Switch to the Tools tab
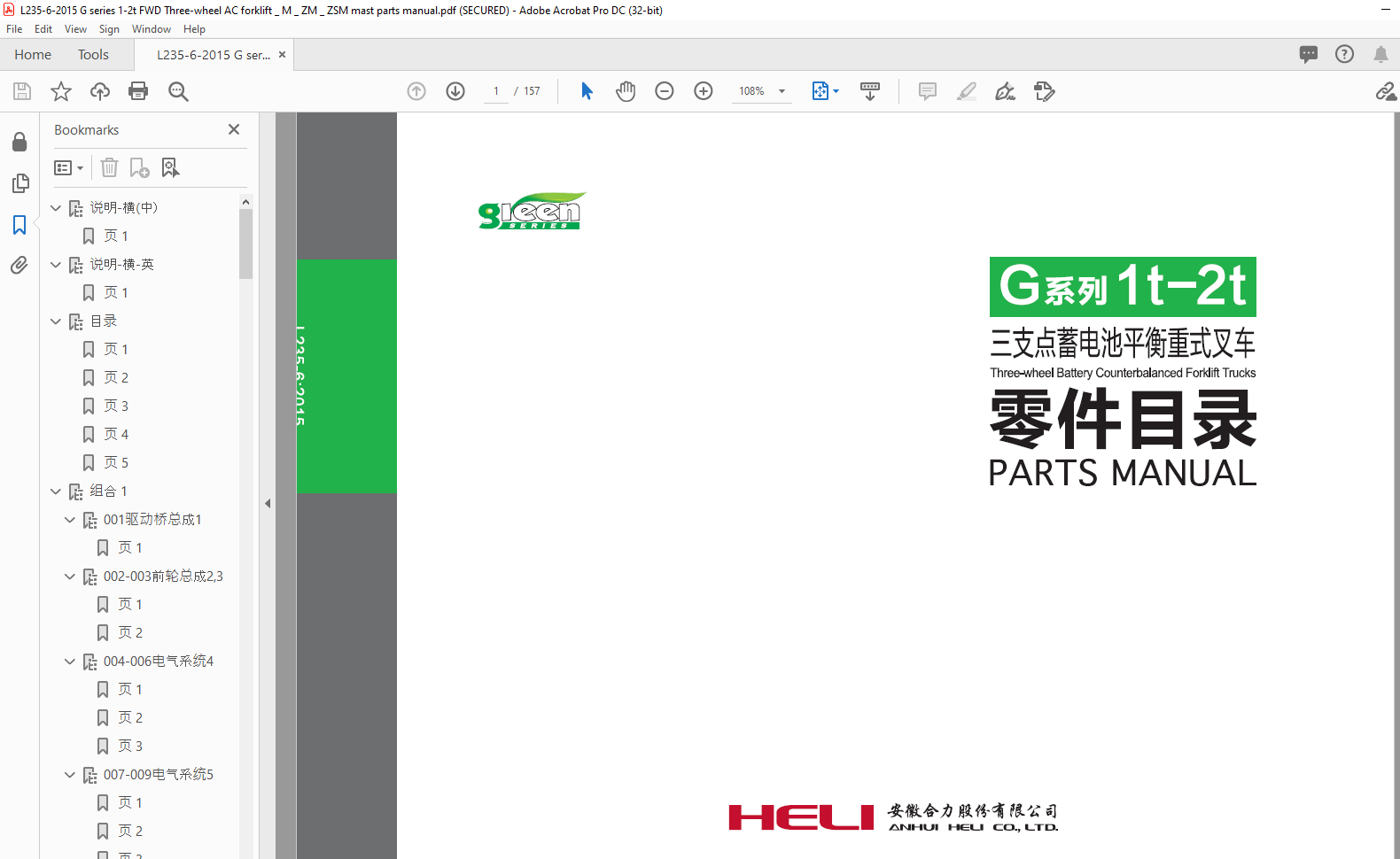 click(93, 54)
